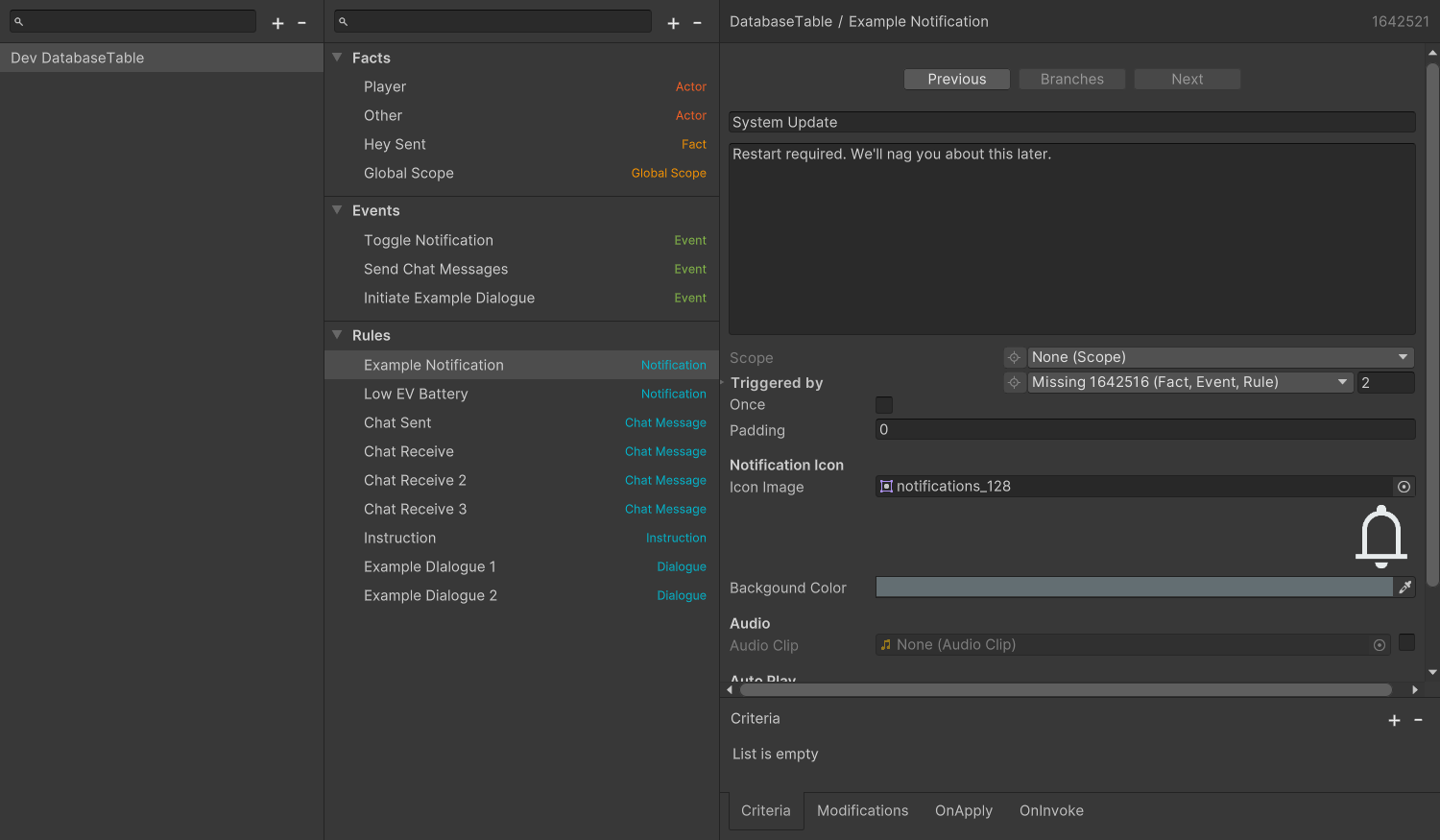The image size is (1440, 840).
Task: Remove criterion with minus icon
Action: click(1418, 720)
